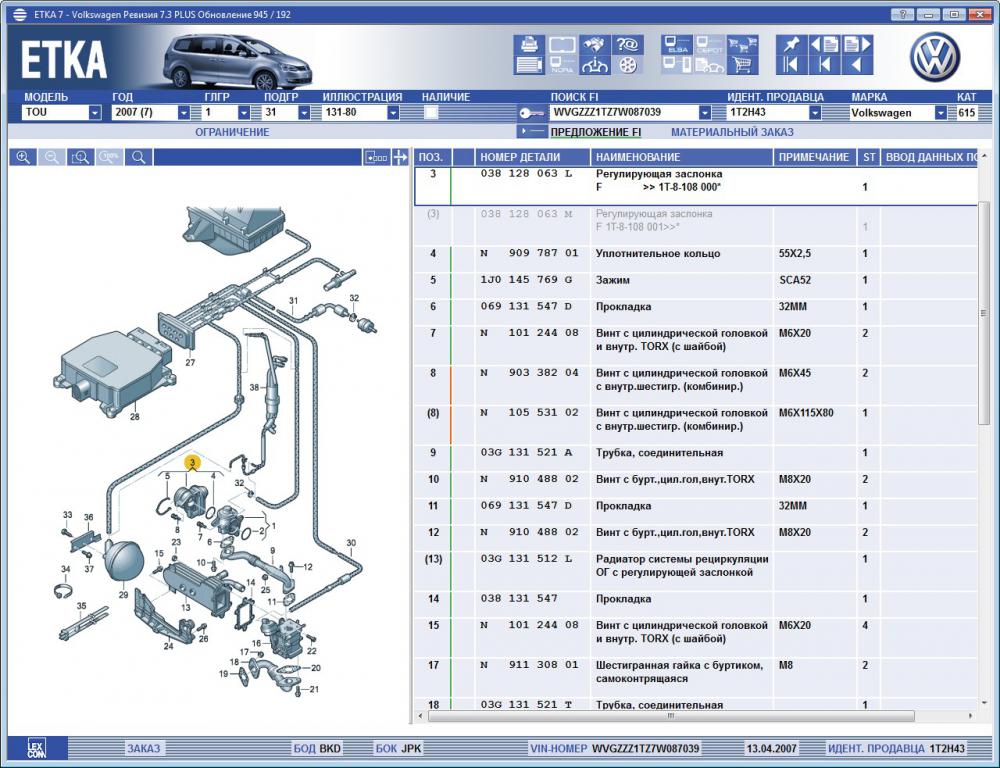This screenshot has height=768, width=1000.
Task: Open the NORA icon
Action: tap(562, 65)
